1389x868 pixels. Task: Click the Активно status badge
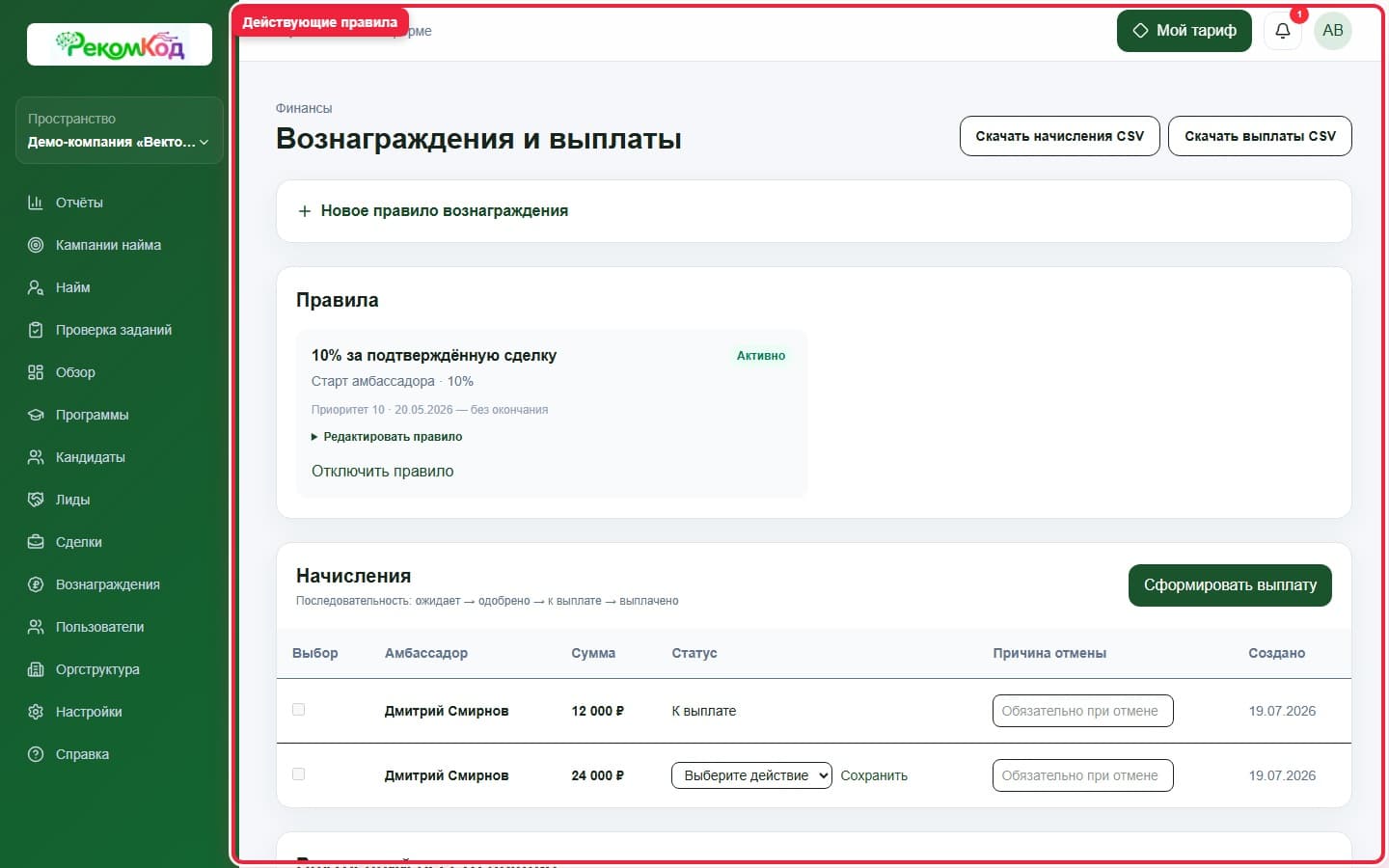761,356
